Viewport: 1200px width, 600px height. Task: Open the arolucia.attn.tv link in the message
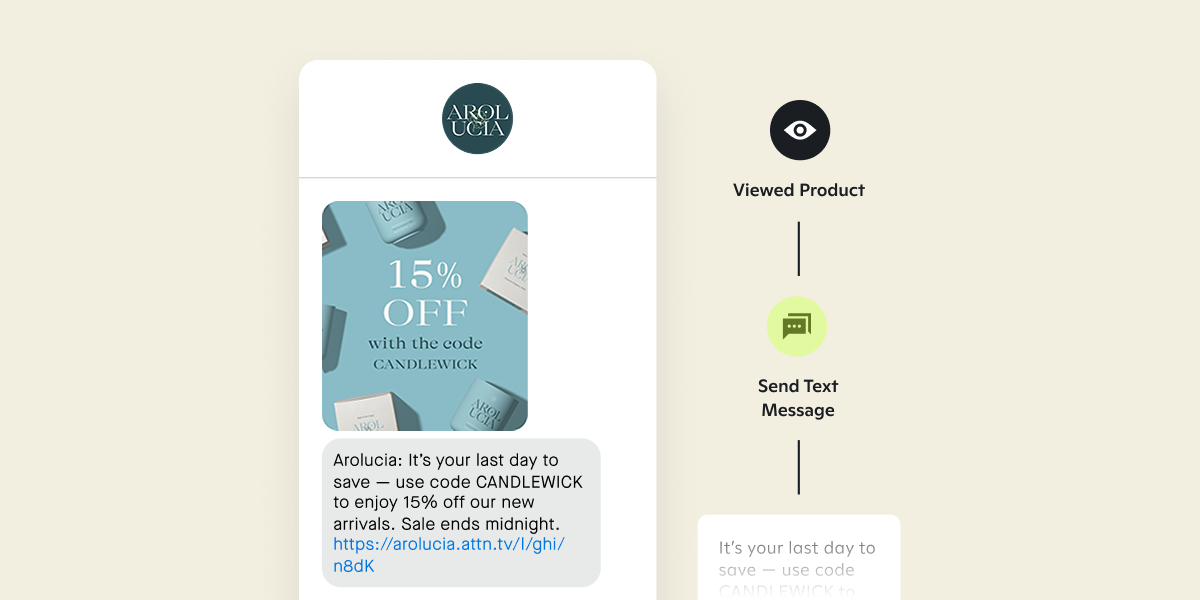(449, 555)
